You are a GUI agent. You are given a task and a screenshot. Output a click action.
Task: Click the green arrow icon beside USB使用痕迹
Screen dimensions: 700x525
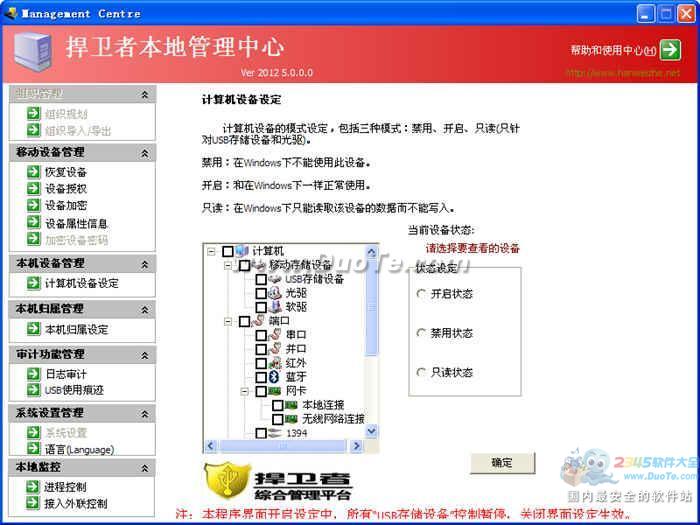pos(33,390)
